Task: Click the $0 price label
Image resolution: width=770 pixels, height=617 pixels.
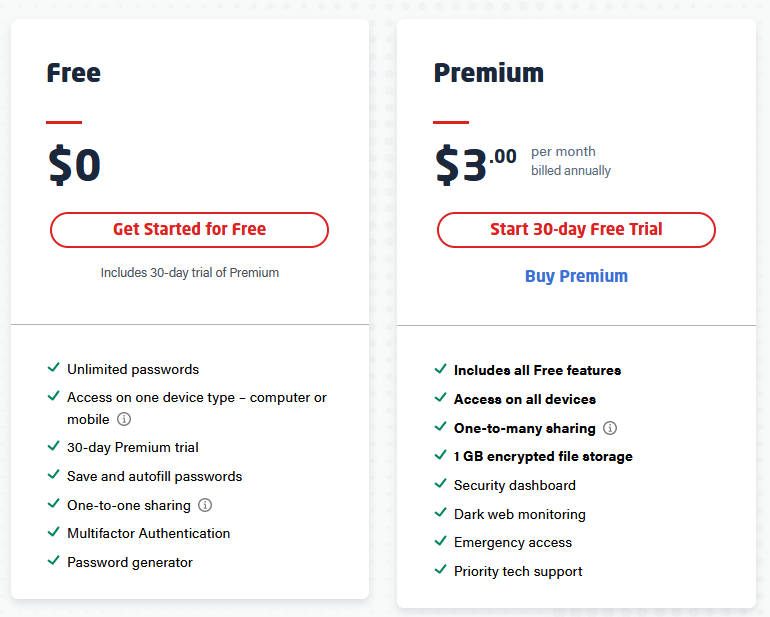Action: pyautogui.click(x=74, y=165)
